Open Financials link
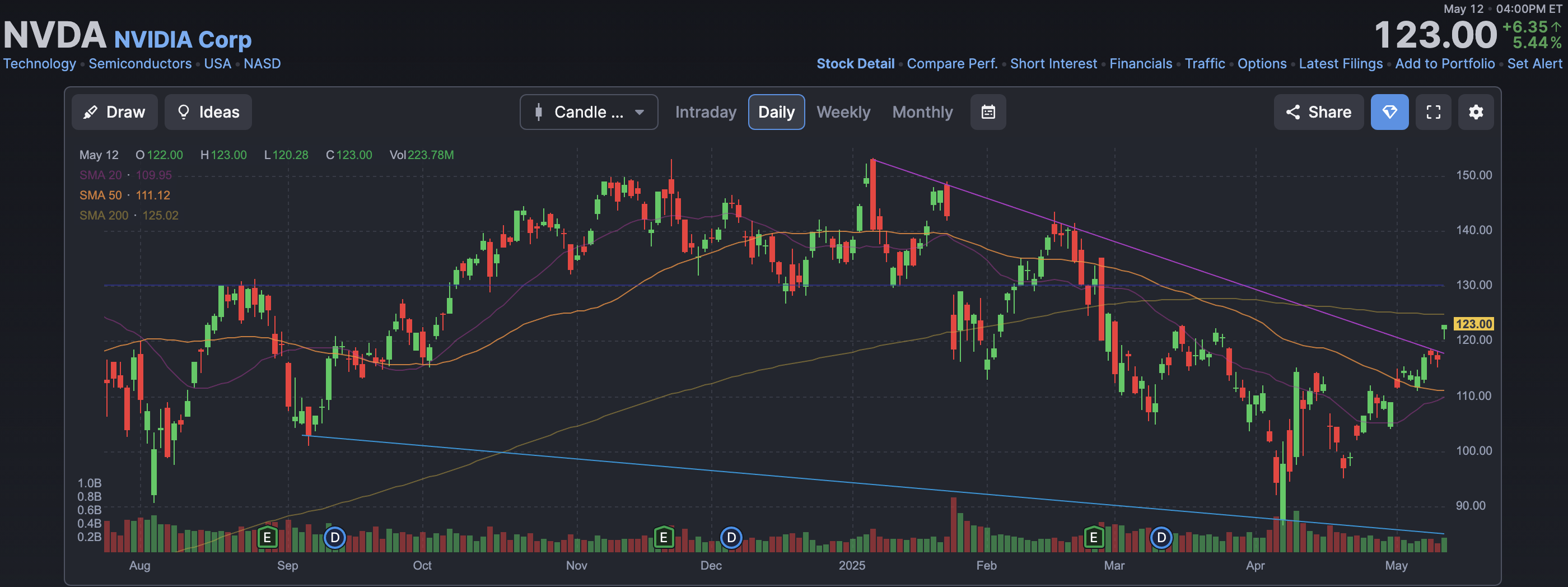Viewport: 1568px width, 587px height. 1141,63
